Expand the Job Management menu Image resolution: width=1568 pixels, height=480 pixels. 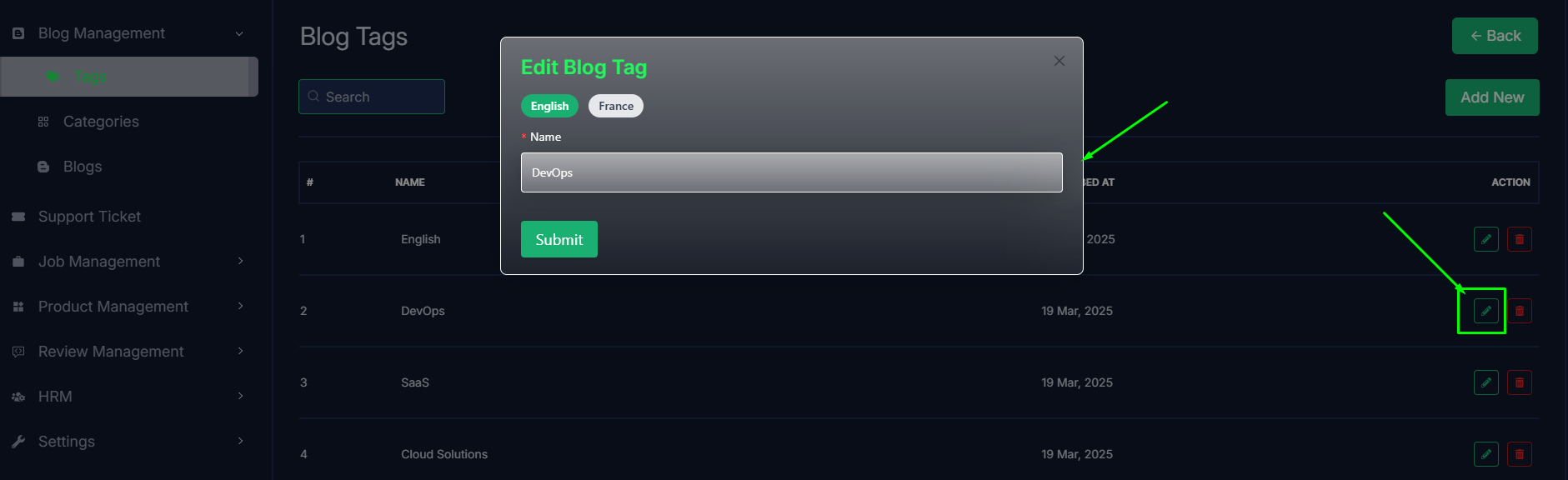click(128, 262)
